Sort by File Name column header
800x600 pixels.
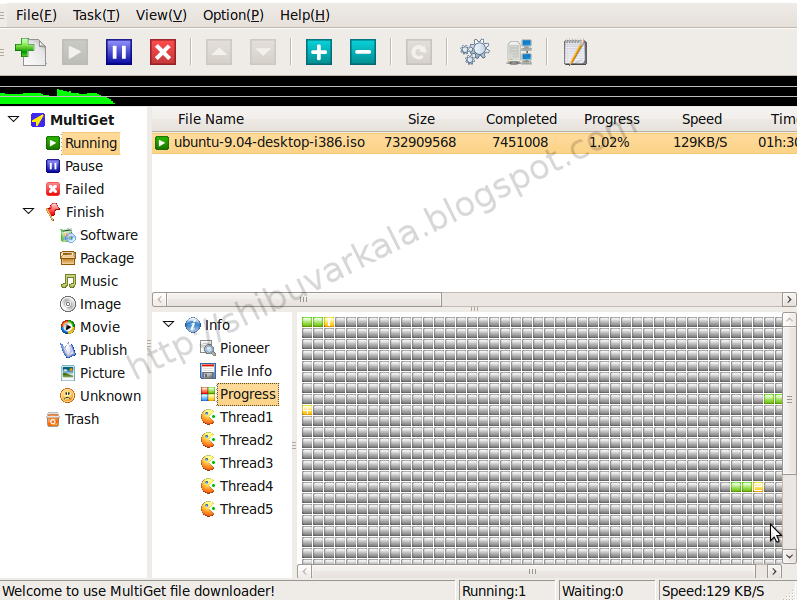click(211, 119)
